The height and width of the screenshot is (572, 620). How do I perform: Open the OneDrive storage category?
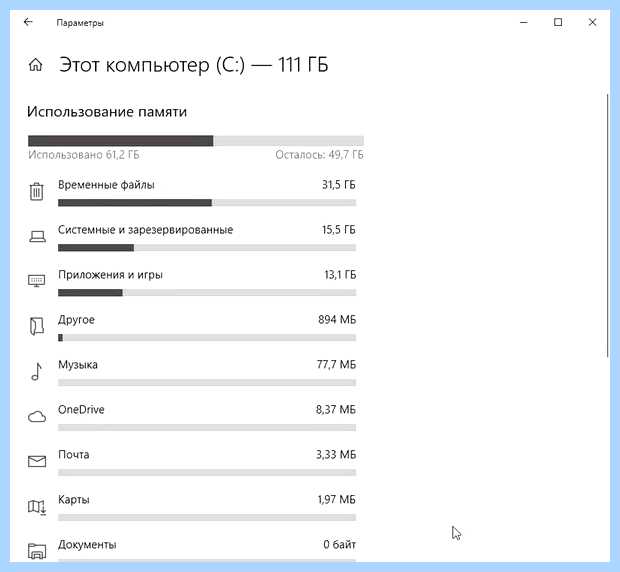pos(192,418)
